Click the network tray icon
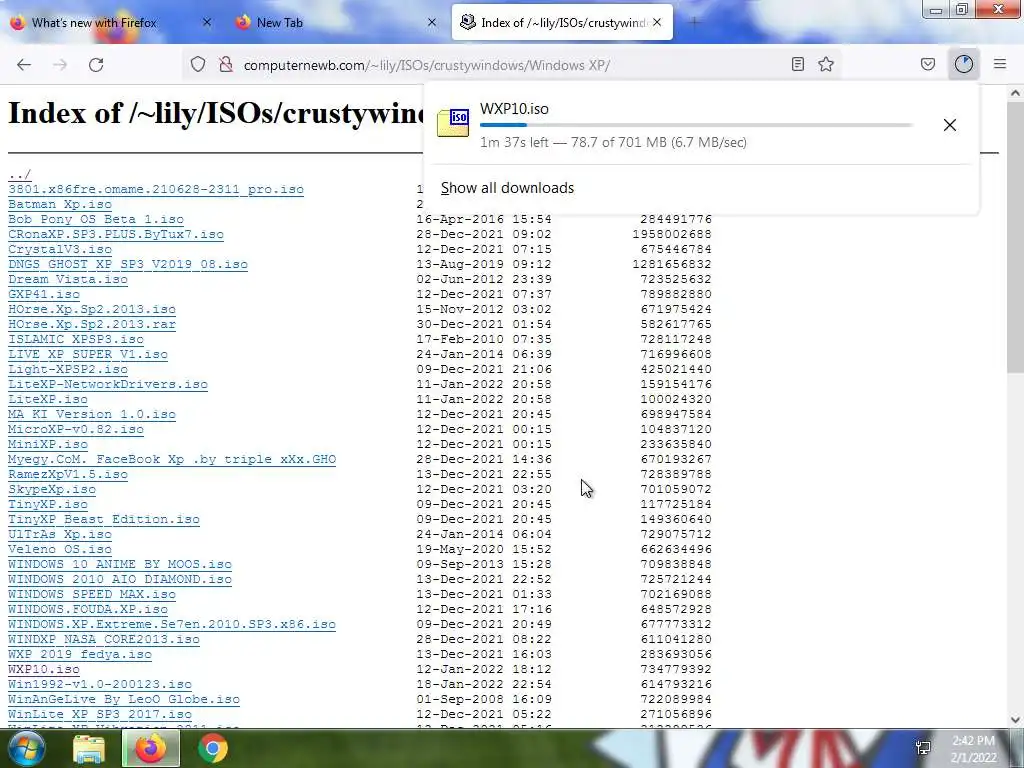 coord(923,748)
